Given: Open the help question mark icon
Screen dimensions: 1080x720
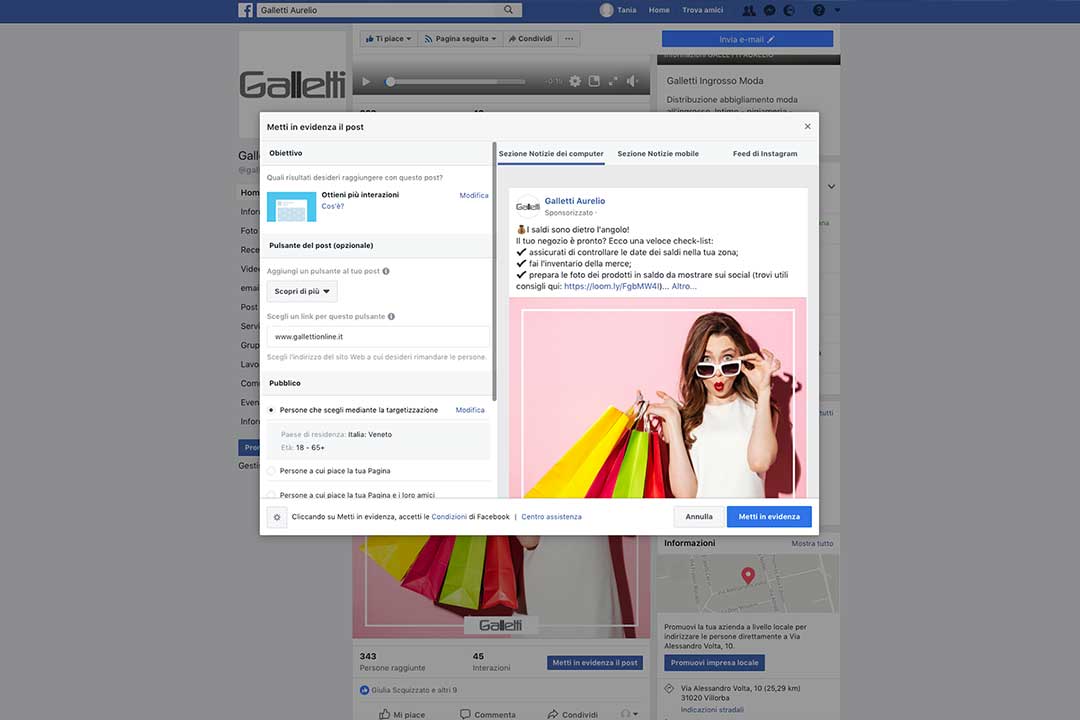Looking at the screenshot, I should click(818, 10).
